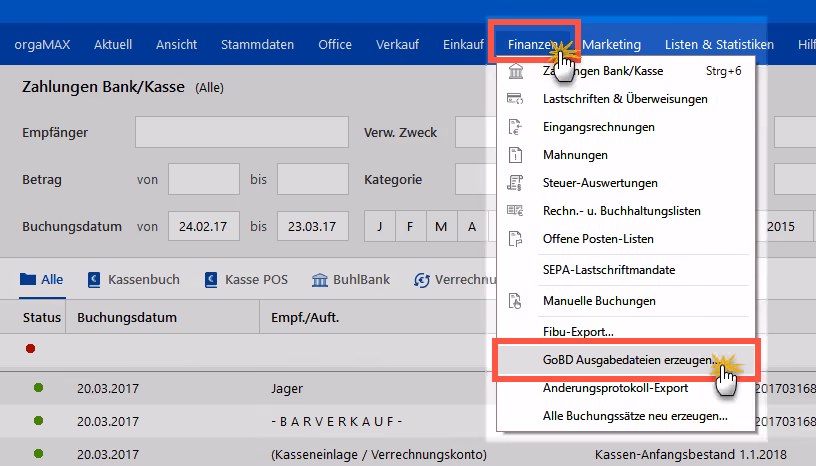Open the Marketing menu
The height and width of the screenshot is (466, 816).
pos(611,45)
